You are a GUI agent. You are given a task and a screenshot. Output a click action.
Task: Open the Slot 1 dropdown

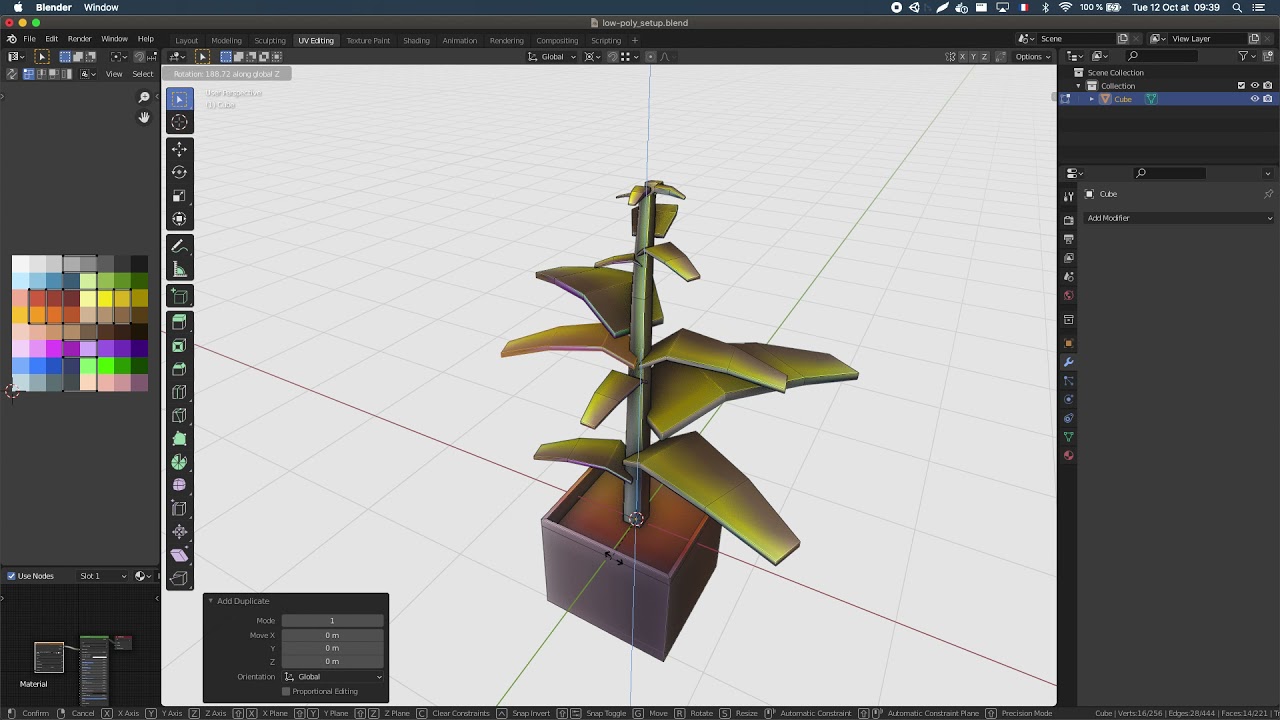104,576
